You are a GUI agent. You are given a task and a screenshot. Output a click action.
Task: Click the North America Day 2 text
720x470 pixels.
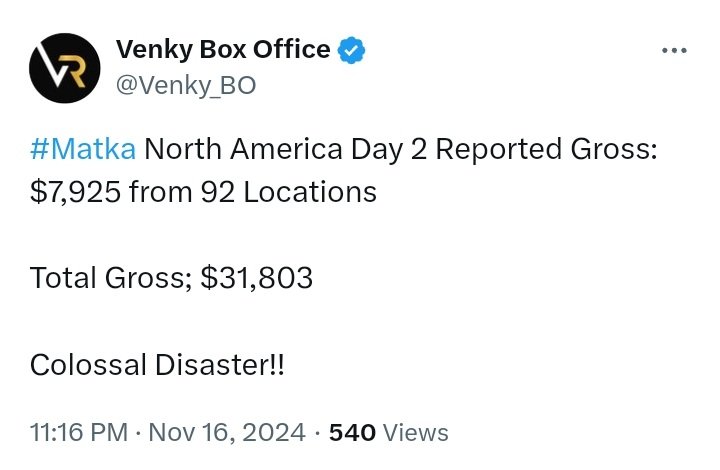[285, 149]
